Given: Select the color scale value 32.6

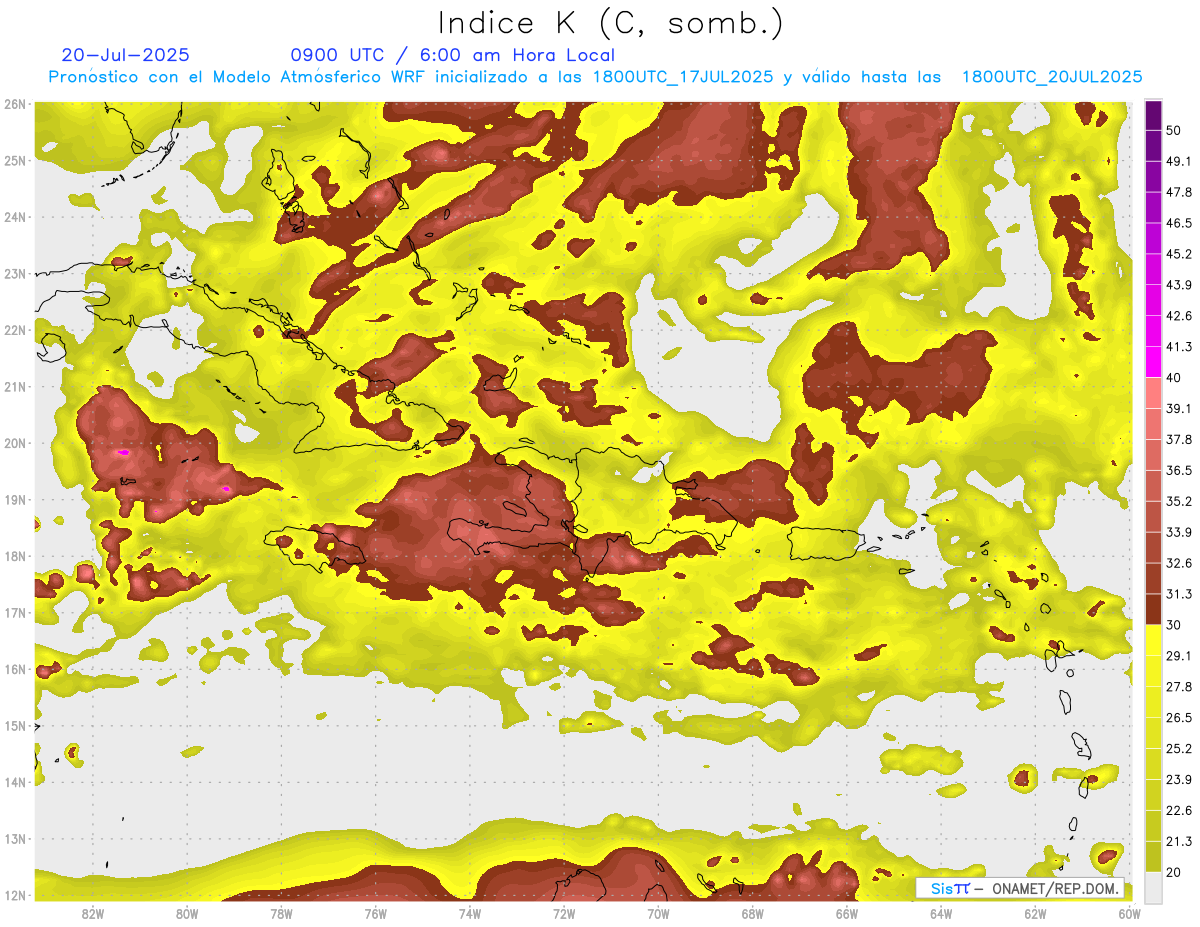Looking at the screenshot, I should (1179, 563).
